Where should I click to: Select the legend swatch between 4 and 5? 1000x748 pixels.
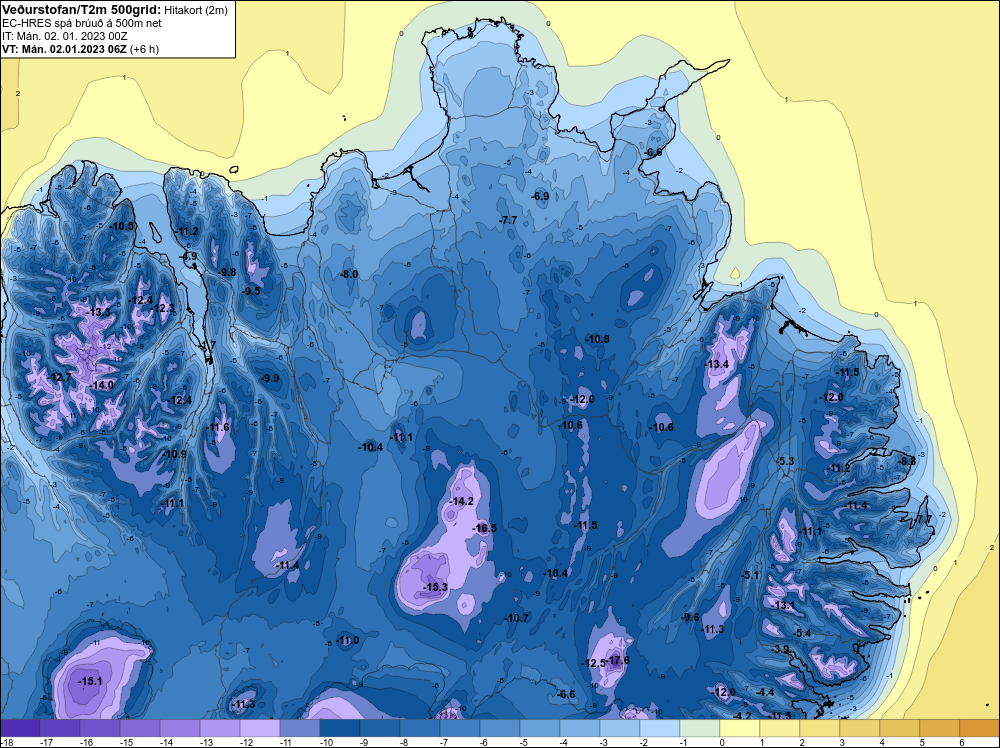pyautogui.click(x=900, y=728)
